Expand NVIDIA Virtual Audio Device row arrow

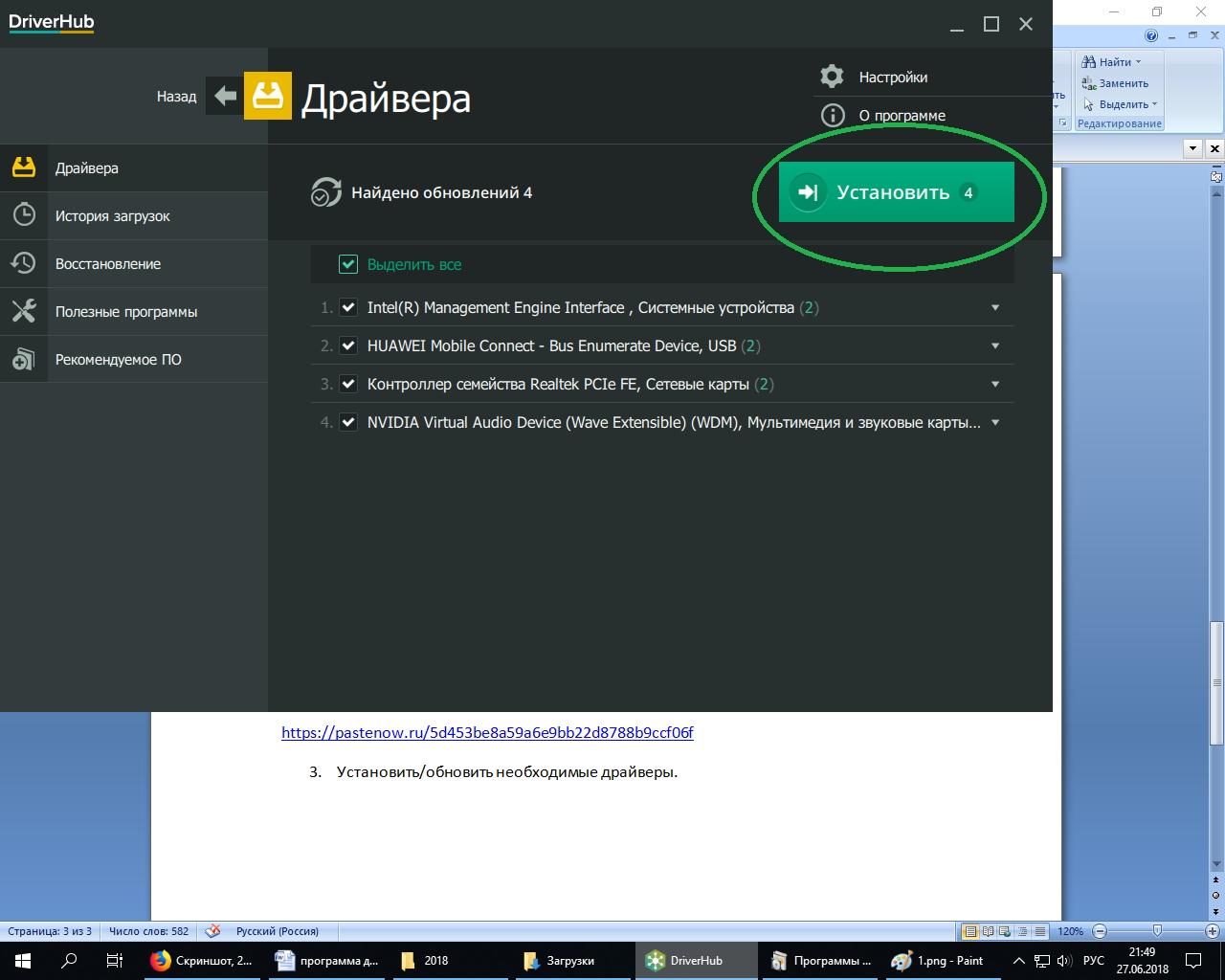(995, 422)
